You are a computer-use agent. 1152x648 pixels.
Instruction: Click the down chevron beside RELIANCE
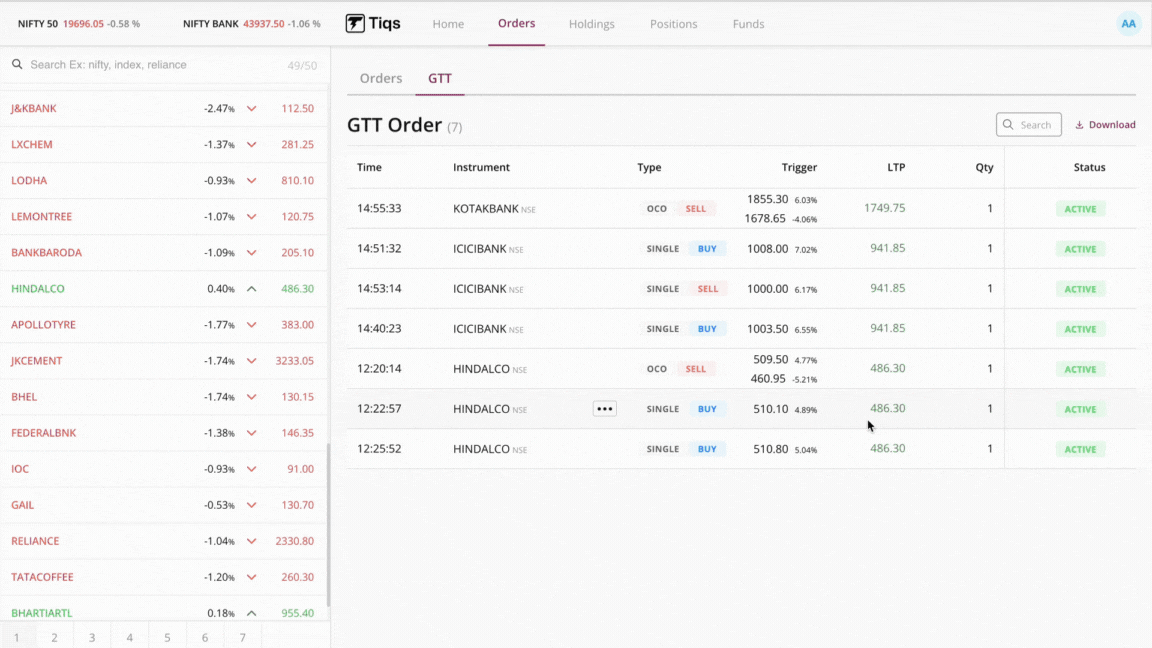click(251, 541)
